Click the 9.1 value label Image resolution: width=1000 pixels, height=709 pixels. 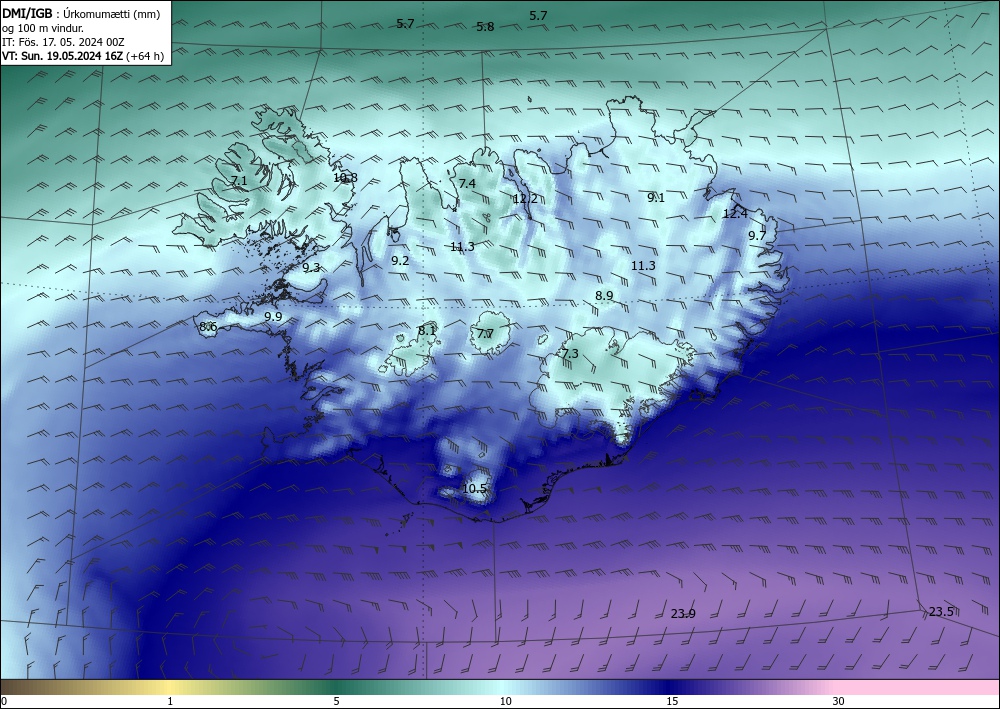click(656, 198)
